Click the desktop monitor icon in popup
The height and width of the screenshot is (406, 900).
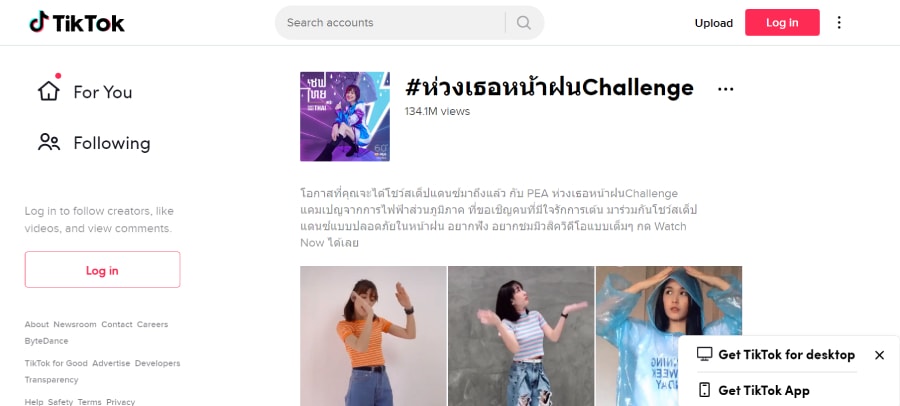704,354
